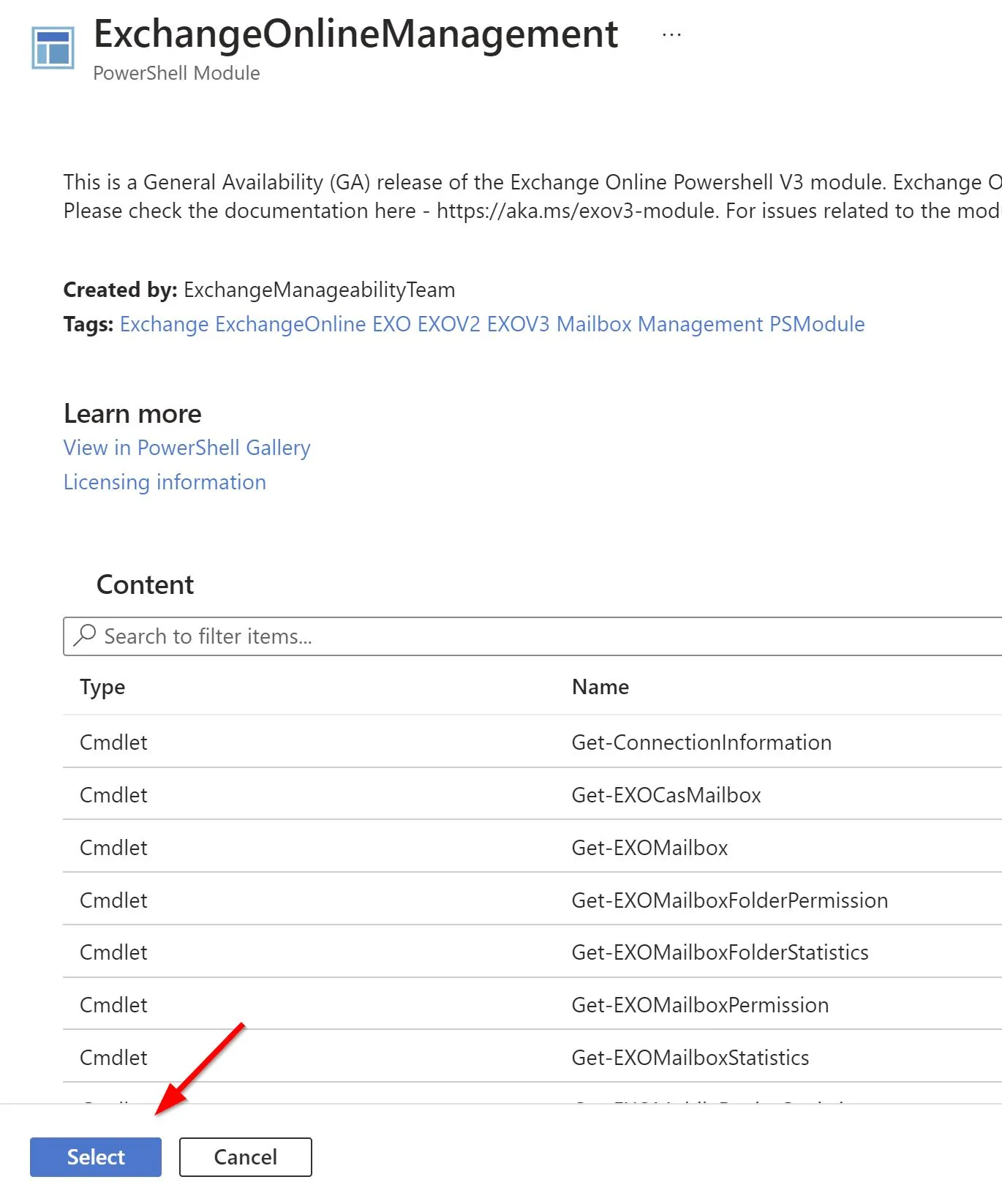
Task: Select Get-EXOMailboxFolderStatistics cmdlet name
Action: [x=720, y=952]
